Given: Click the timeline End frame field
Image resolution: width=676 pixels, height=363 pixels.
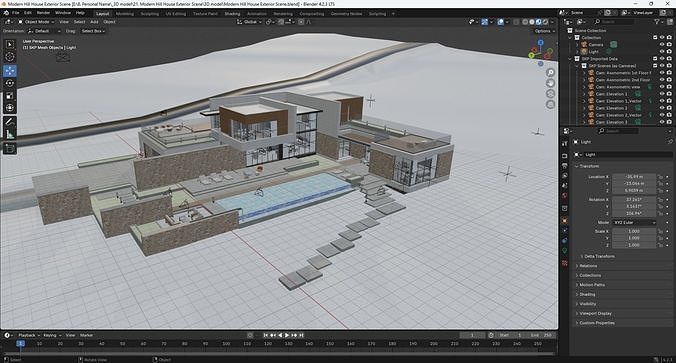Looking at the screenshot, I should (x=541, y=335).
